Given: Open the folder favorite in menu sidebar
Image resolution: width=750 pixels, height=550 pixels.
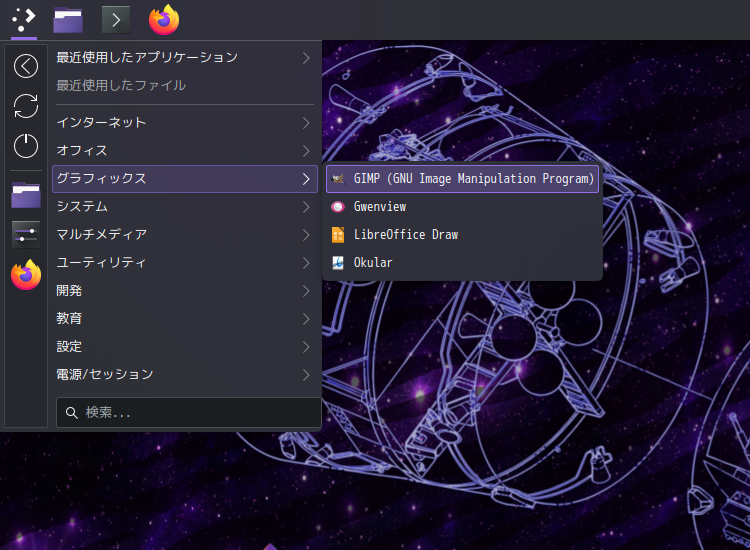Looking at the screenshot, I should (x=26, y=195).
